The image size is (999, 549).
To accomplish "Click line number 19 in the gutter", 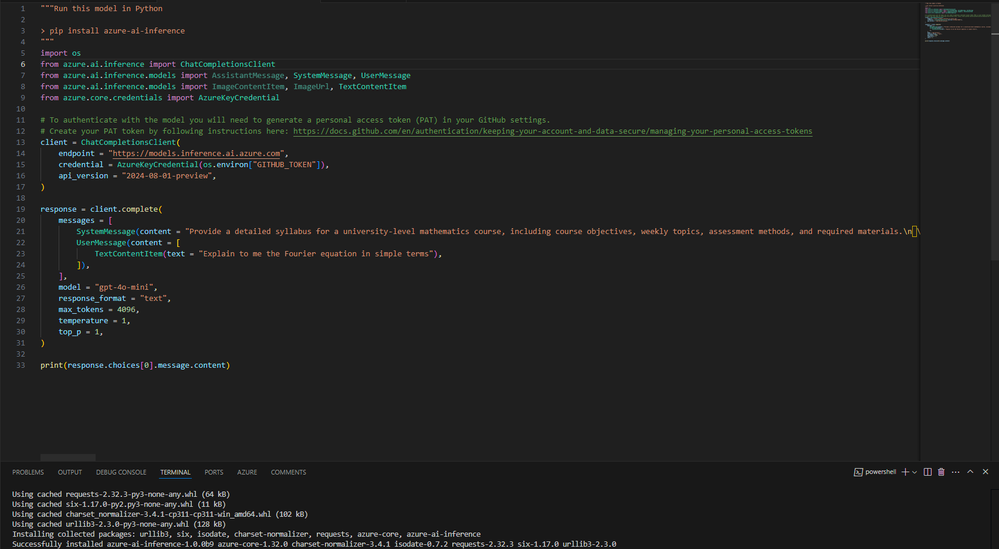I will [21, 209].
